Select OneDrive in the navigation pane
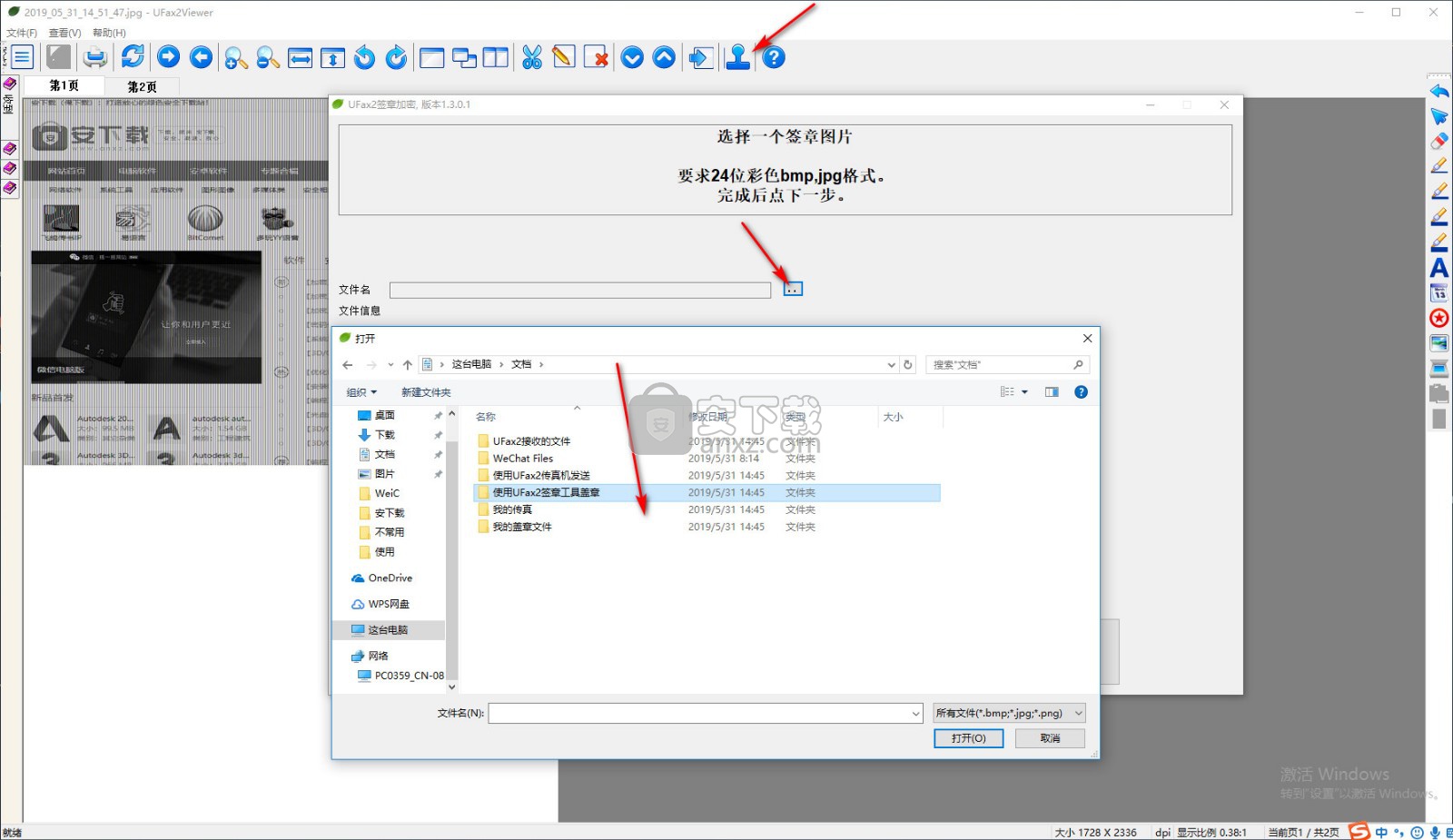This screenshot has width=1453, height=840. [390, 578]
